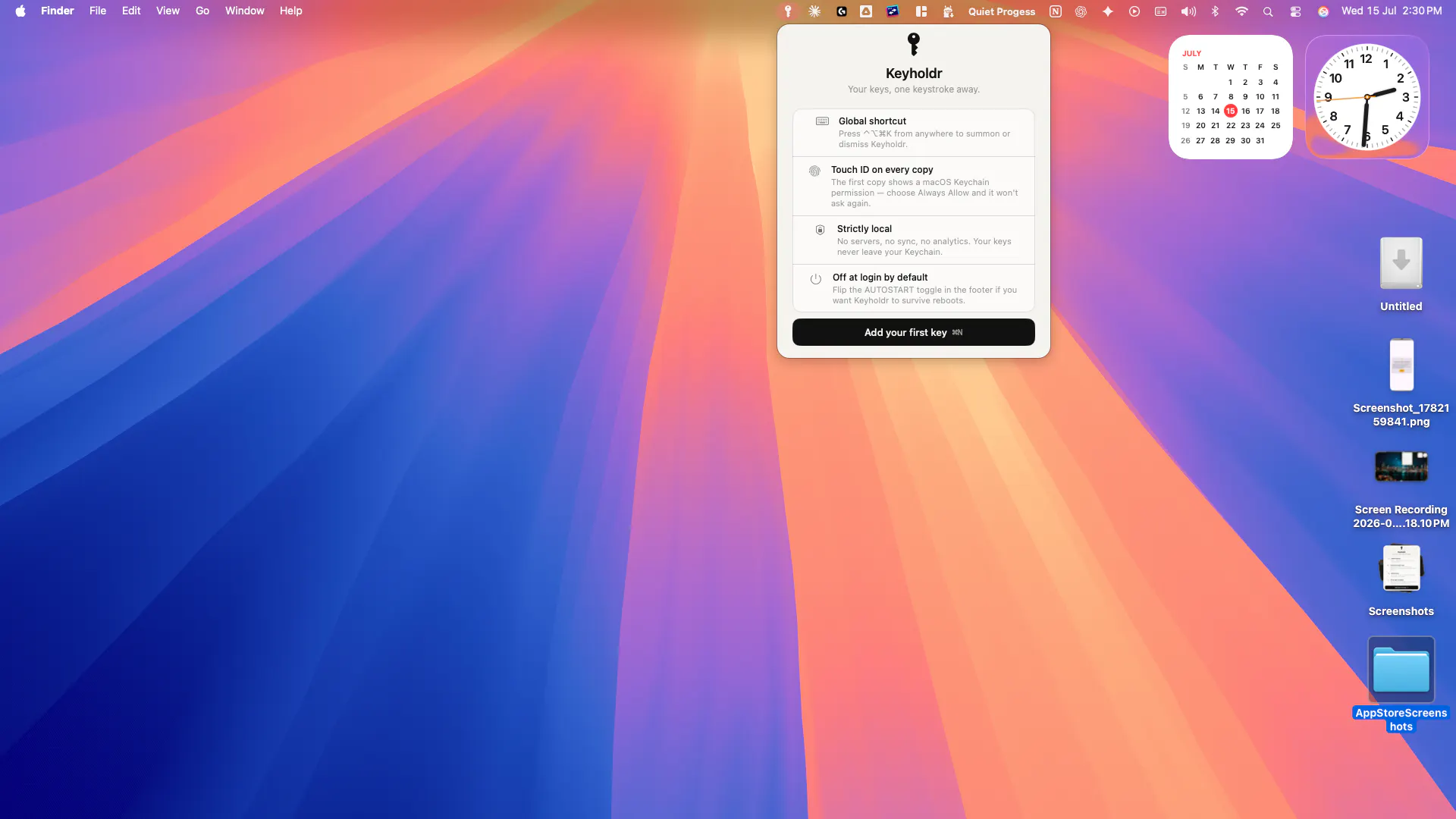Open the white triangle menu bar icon
This screenshot has height=819, width=1456.
866,11
